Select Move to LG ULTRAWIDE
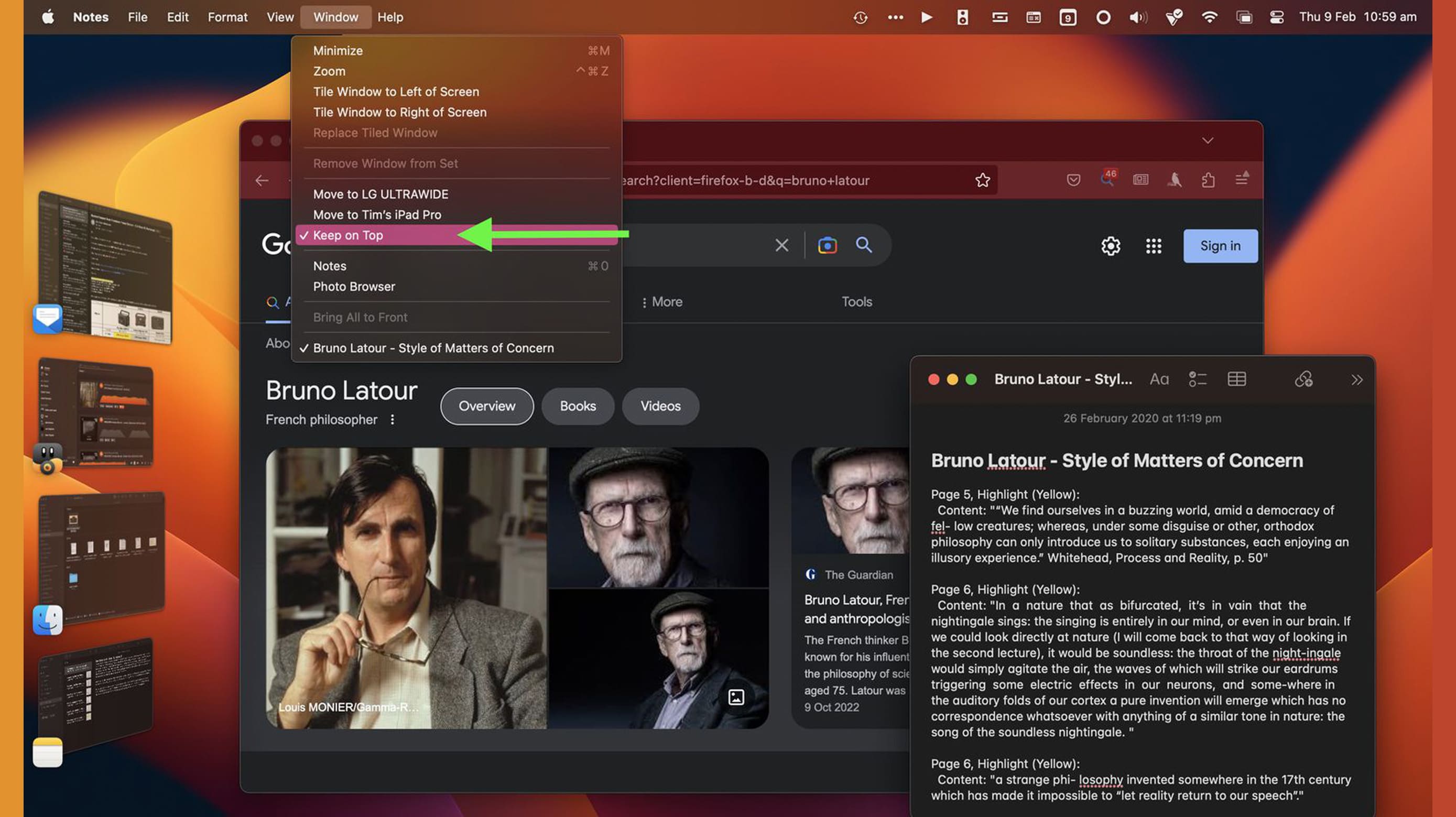Viewport: 1456px width, 817px height. pos(456,194)
